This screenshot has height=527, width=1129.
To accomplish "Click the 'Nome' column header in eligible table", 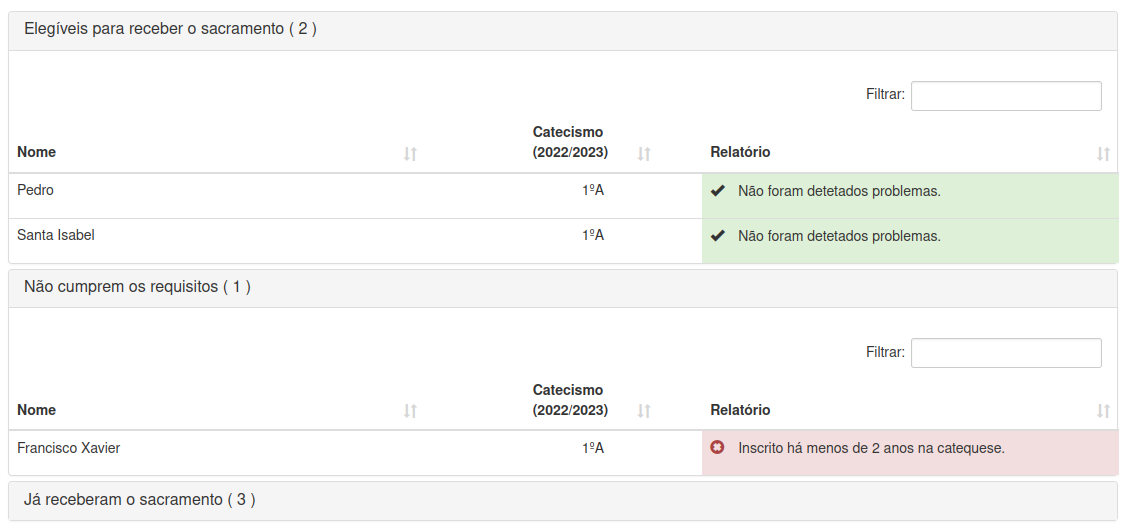I will (x=37, y=152).
